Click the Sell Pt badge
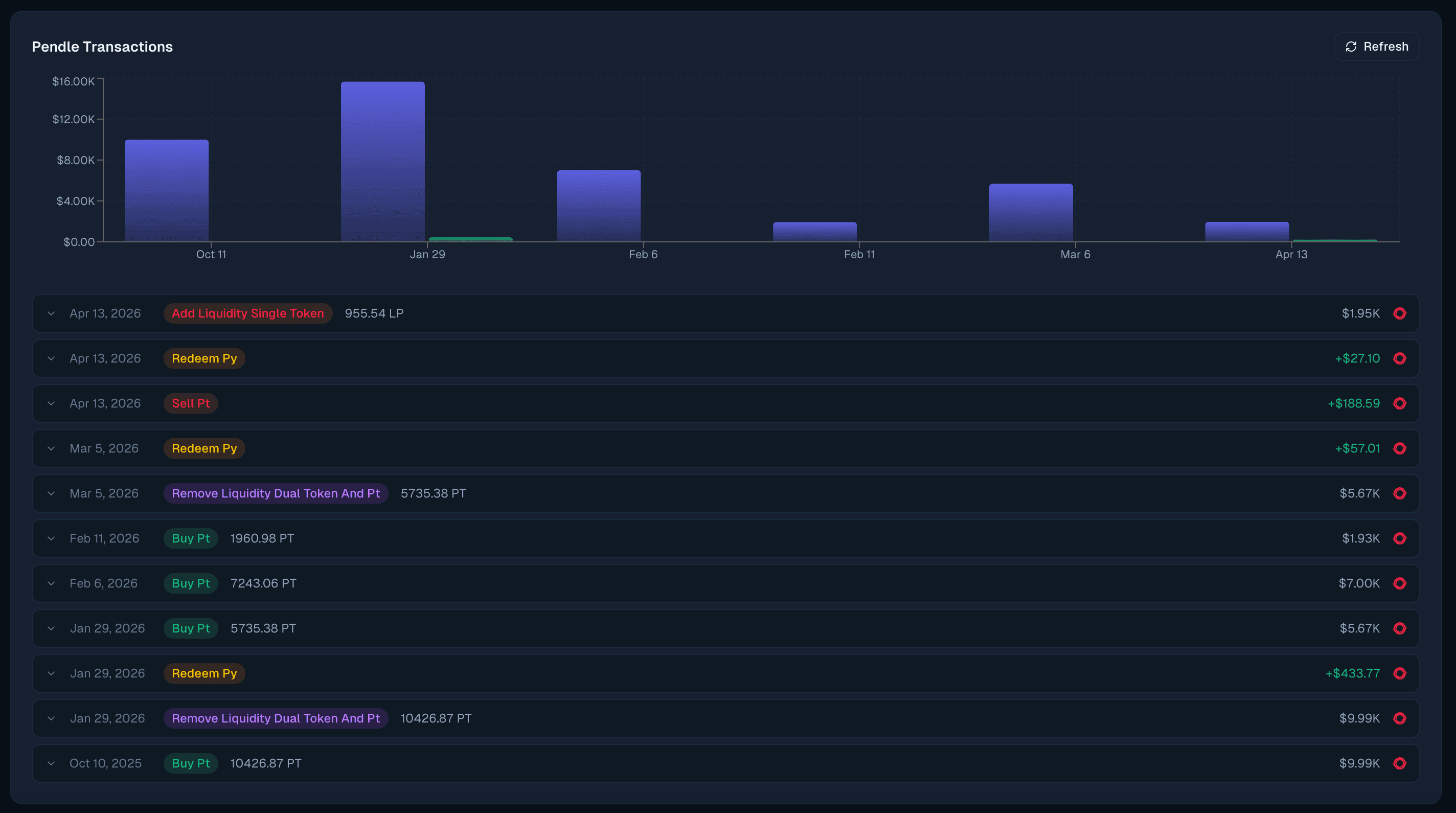 (191, 403)
